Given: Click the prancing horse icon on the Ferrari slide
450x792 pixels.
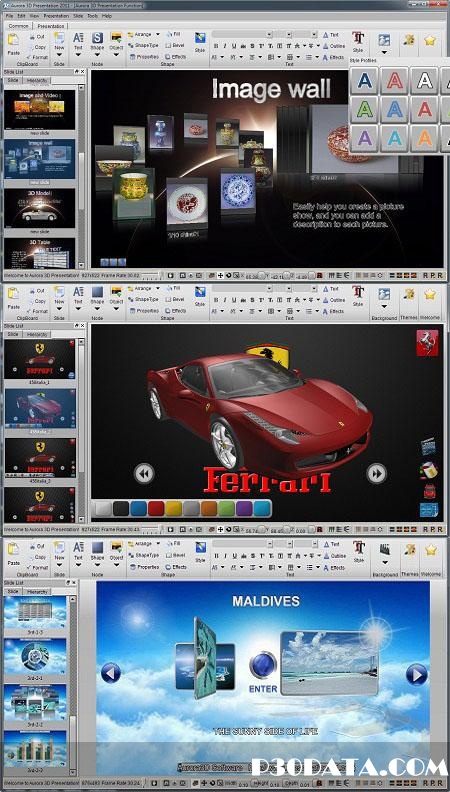Looking at the screenshot, I should pos(427,343).
